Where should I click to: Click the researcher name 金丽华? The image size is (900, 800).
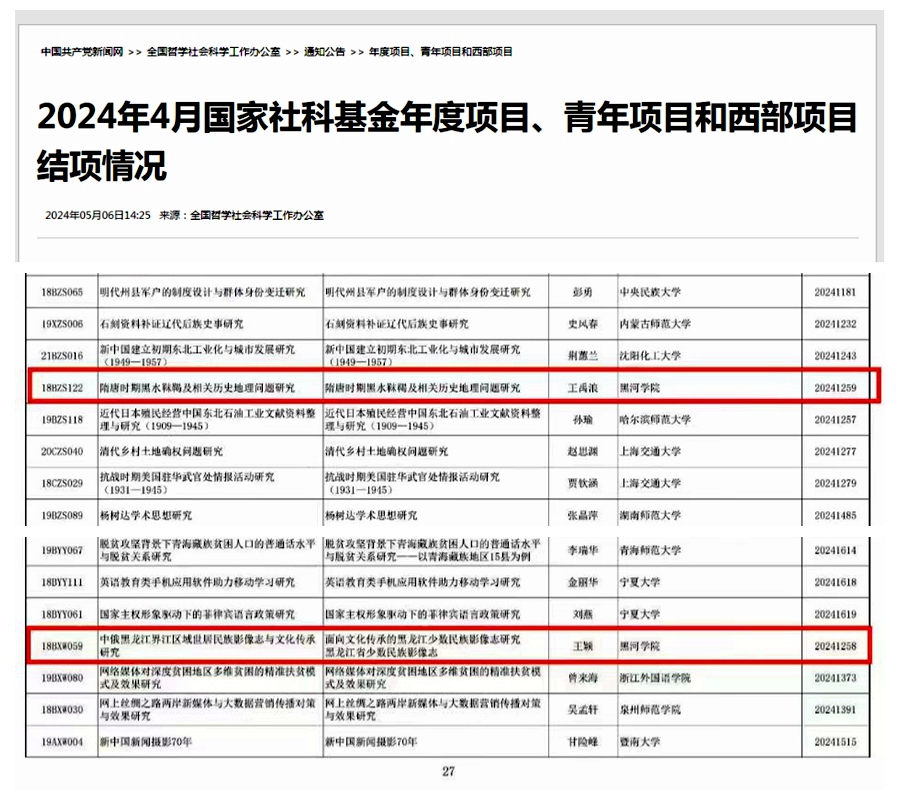(583, 582)
